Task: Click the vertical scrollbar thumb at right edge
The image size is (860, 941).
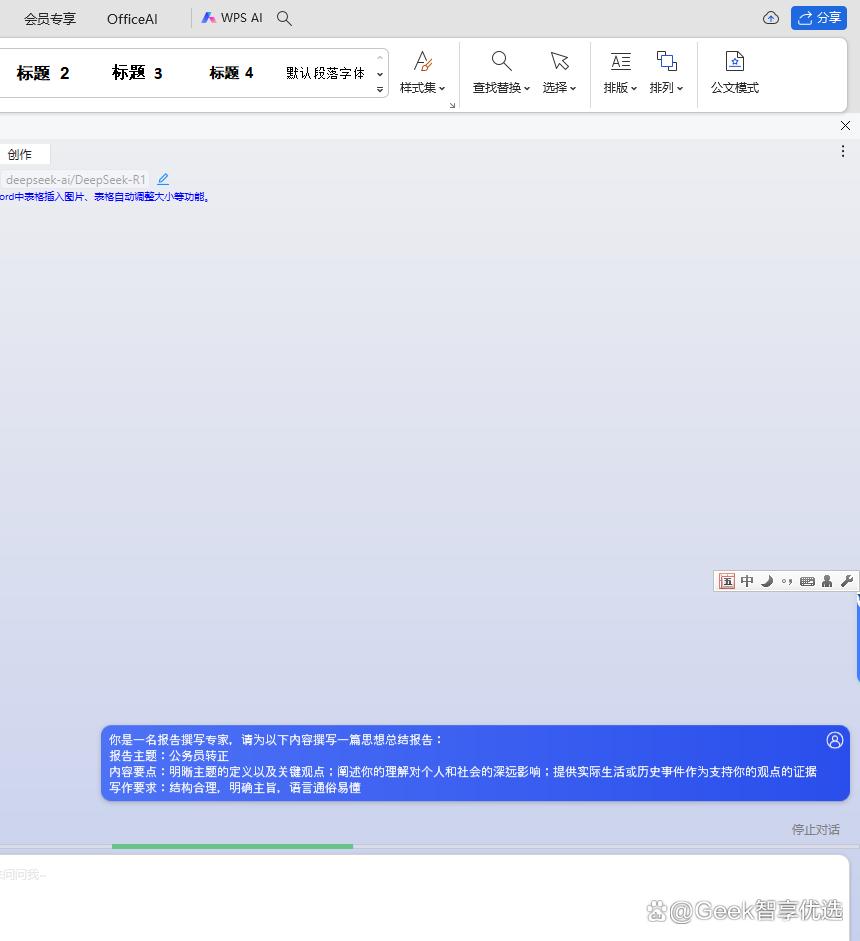Action: 858,638
